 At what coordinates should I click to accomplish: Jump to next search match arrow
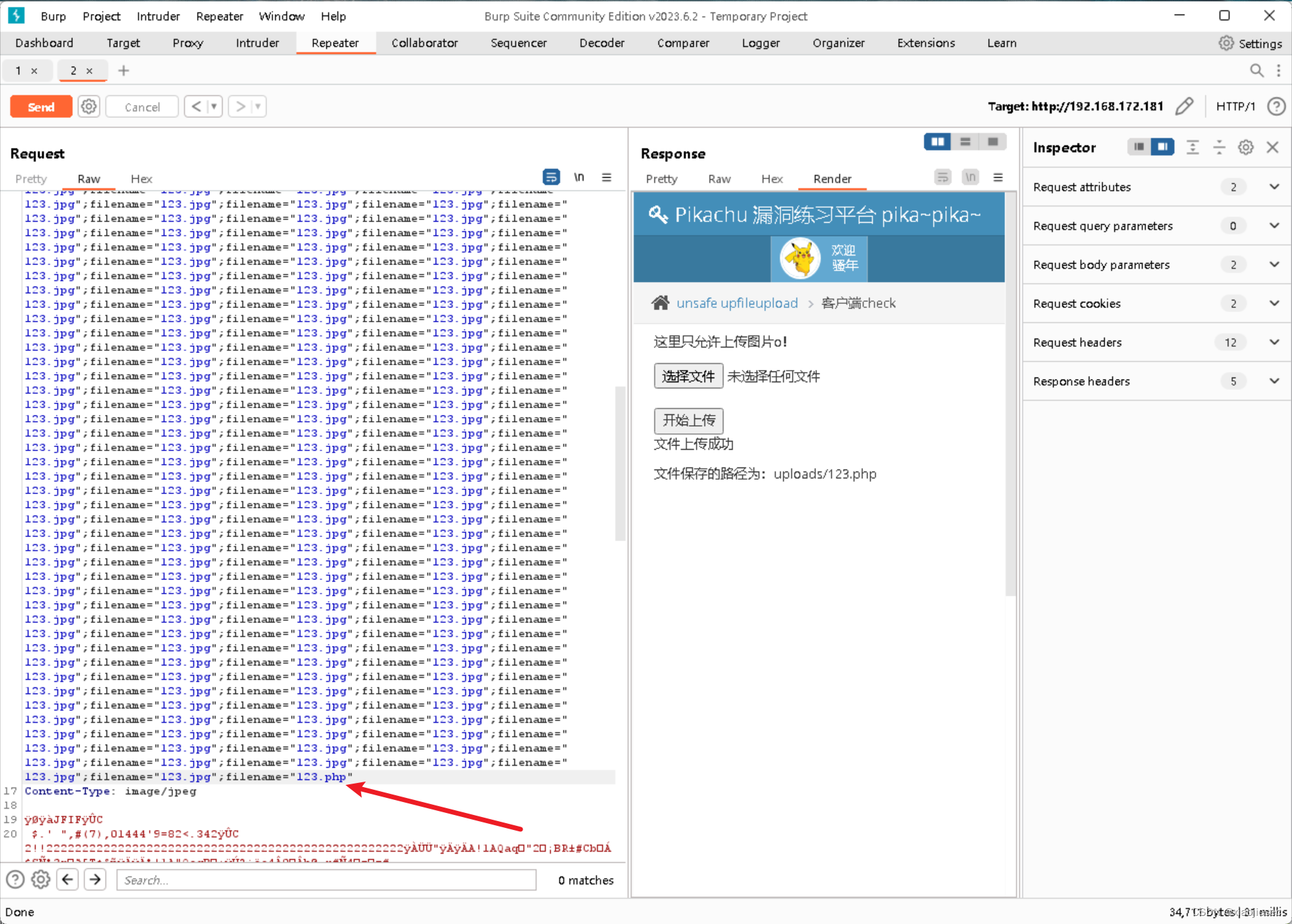coord(95,880)
